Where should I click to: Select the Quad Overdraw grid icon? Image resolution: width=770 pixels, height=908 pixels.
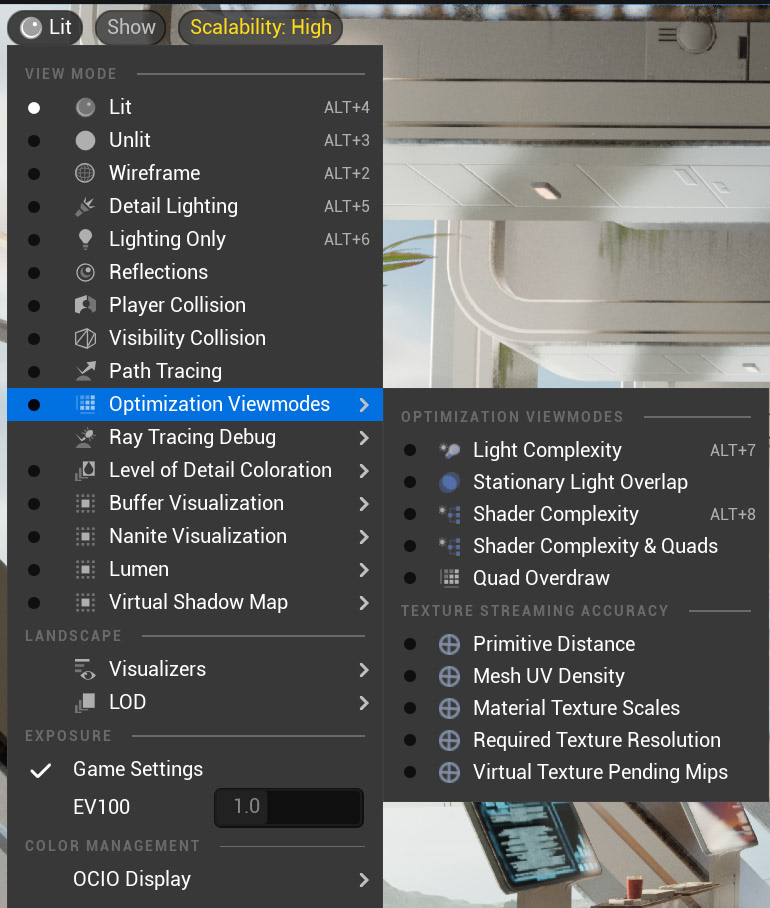point(450,578)
